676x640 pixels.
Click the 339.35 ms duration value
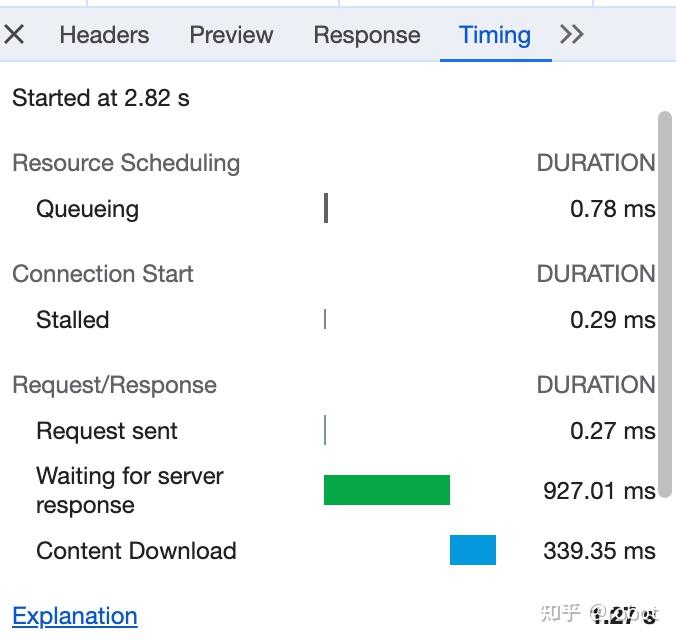pyautogui.click(x=599, y=551)
